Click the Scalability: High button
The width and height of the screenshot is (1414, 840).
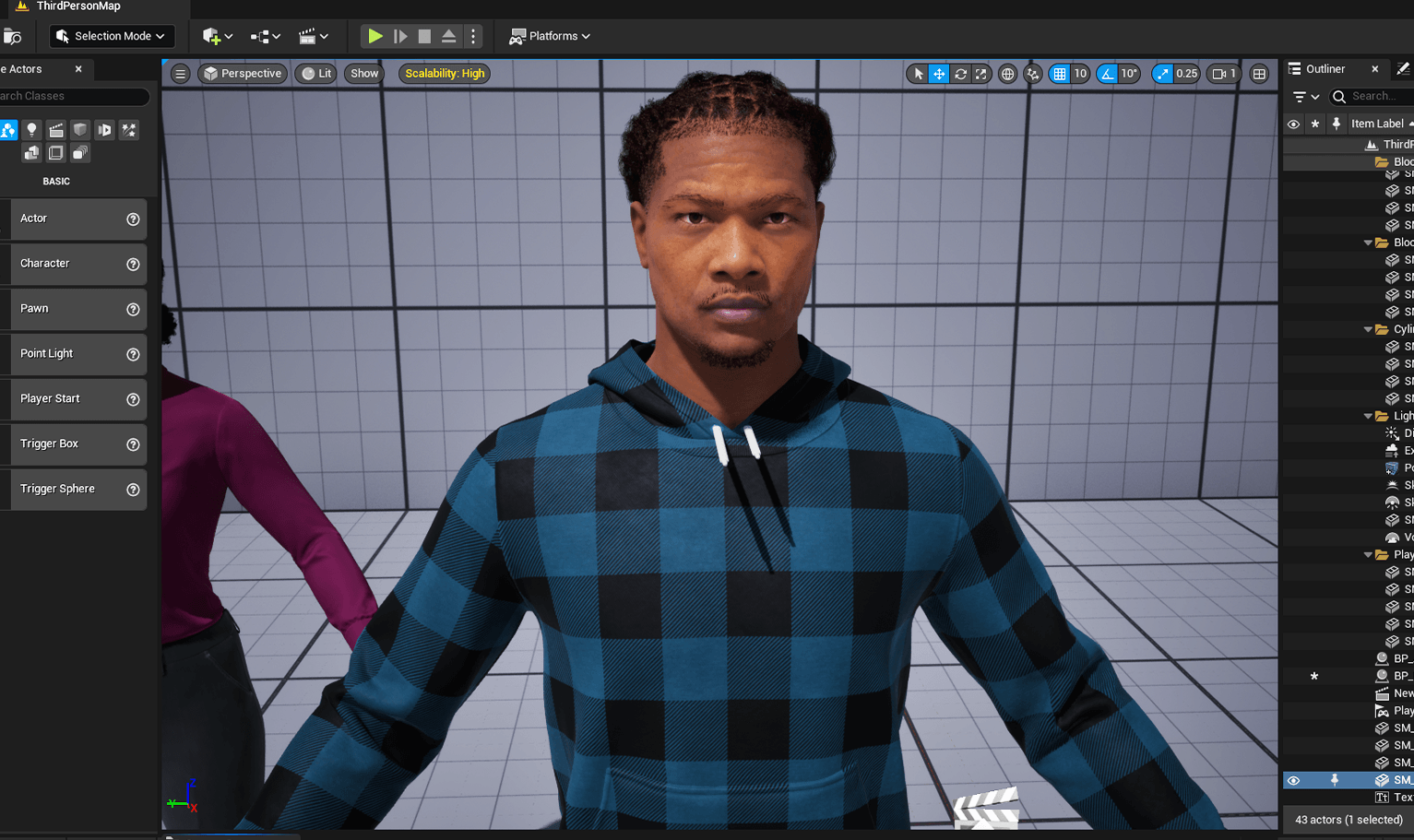pos(444,73)
